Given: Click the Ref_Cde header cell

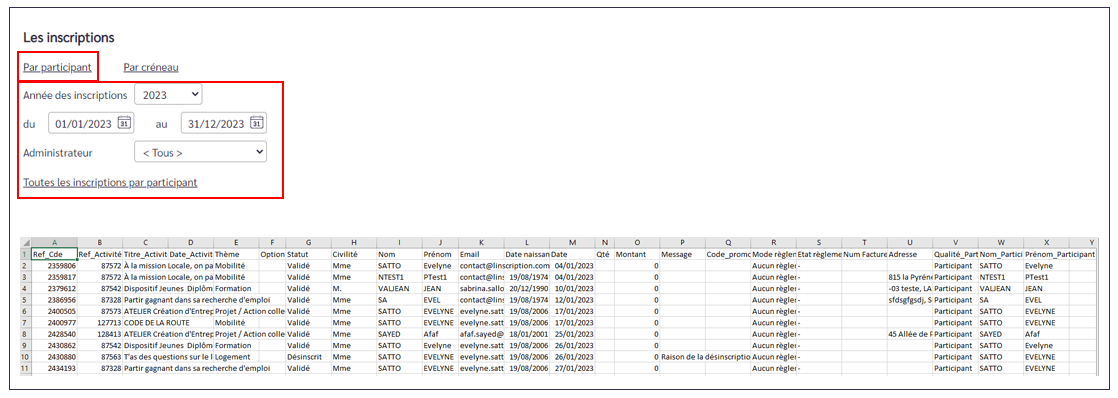Looking at the screenshot, I should click(x=53, y=255).
